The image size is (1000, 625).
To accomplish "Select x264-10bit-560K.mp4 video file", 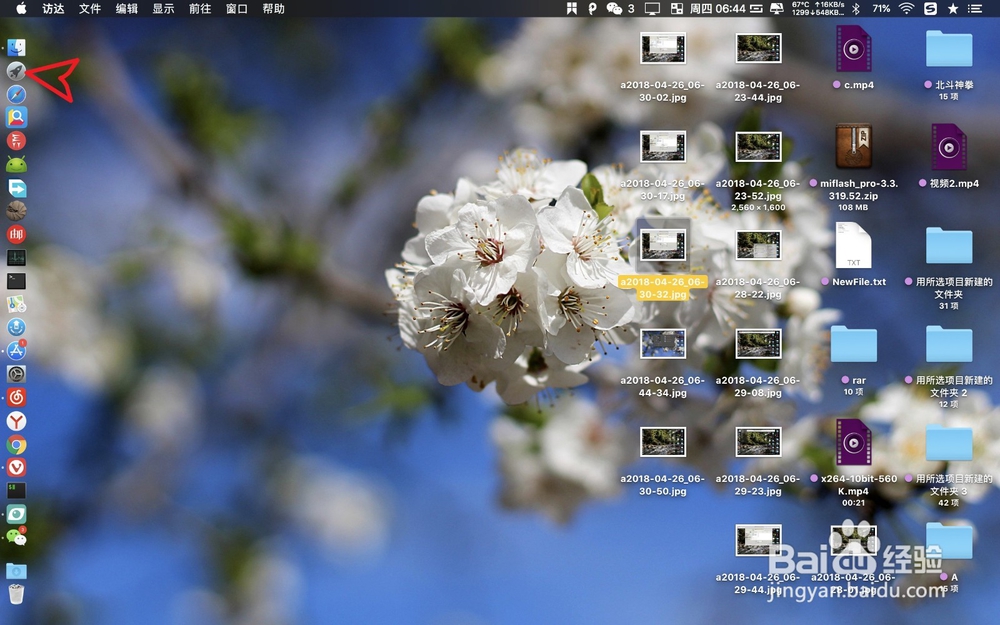I will coord(853,442).
